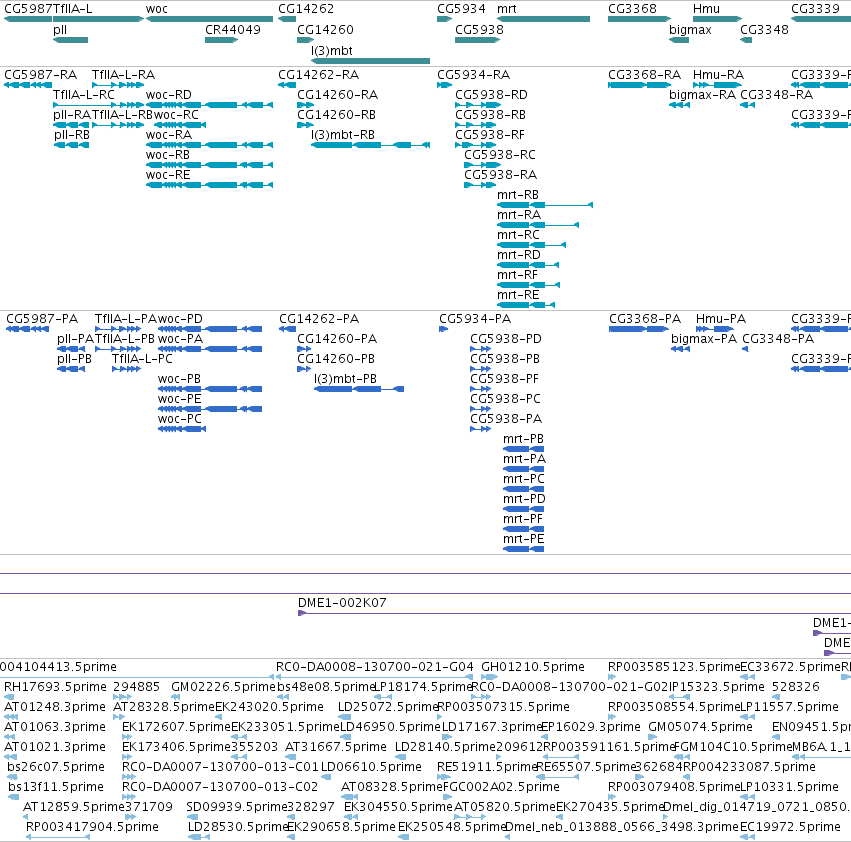Viewport: 851px width, 842px height.
Task: Open transcript Hmu-RA
Action: (x=717, y=85)
